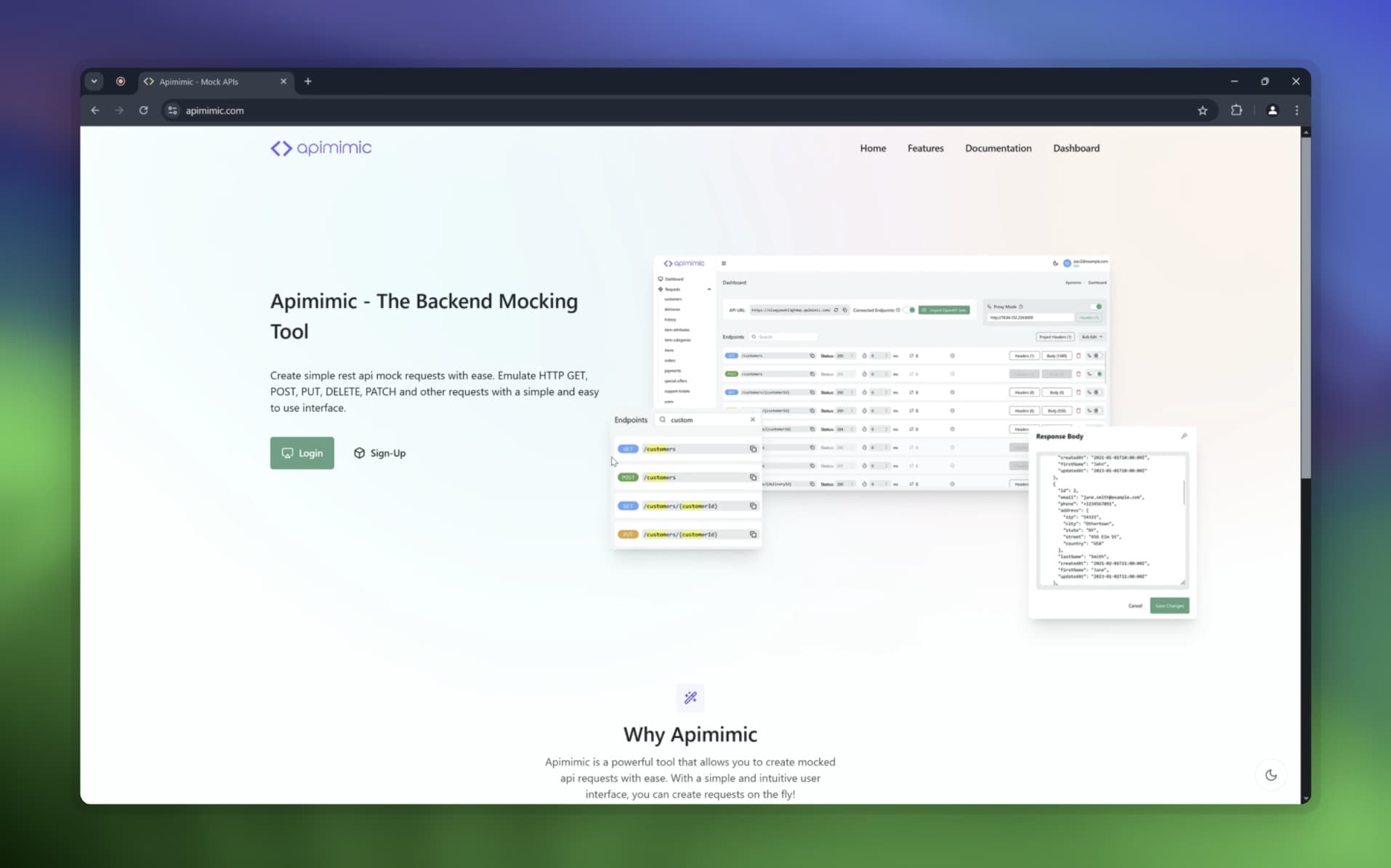Bookmark the page with the star icon

[1203, 110]
